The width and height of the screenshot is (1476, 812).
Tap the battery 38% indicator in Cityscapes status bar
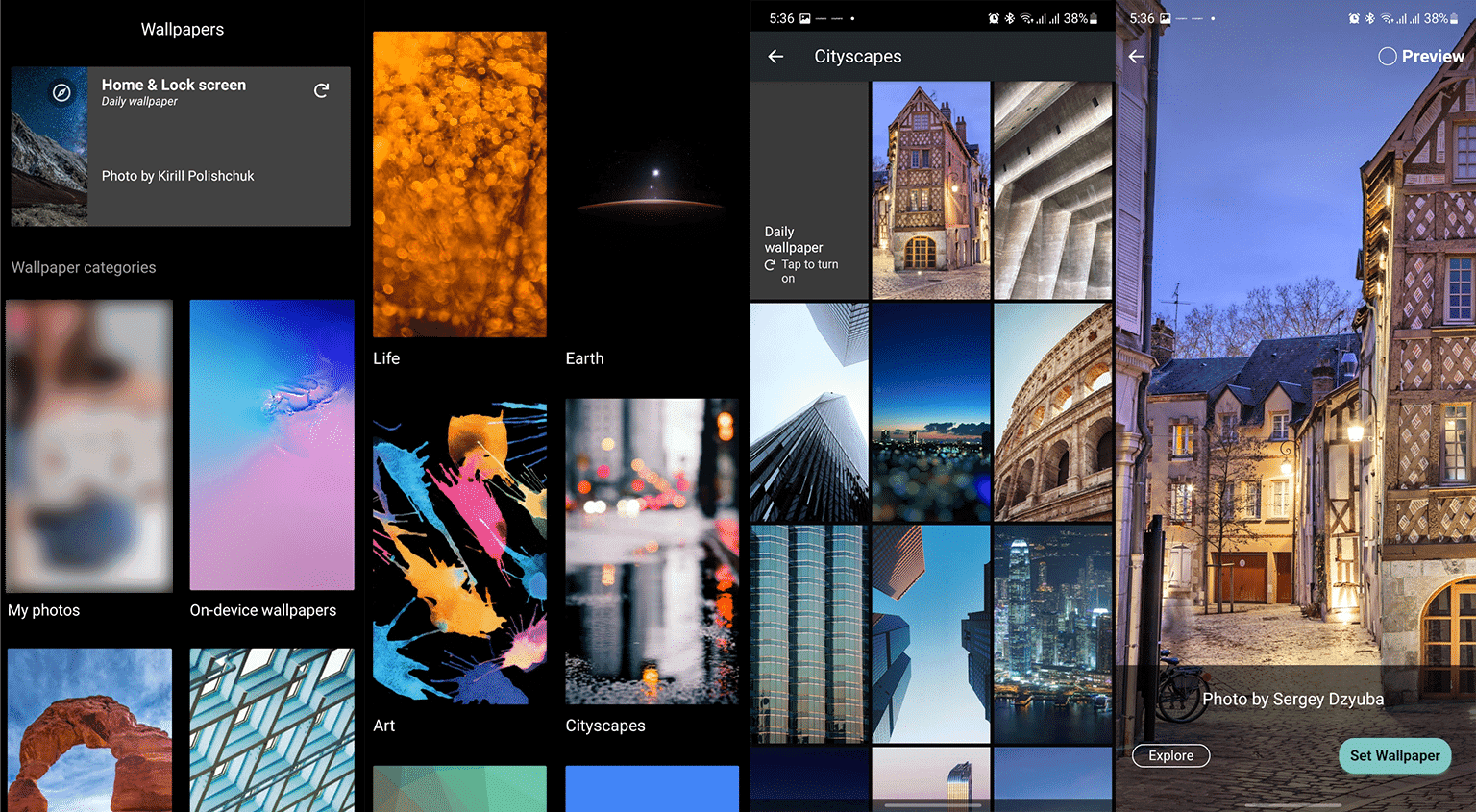tap(1081, 18)
